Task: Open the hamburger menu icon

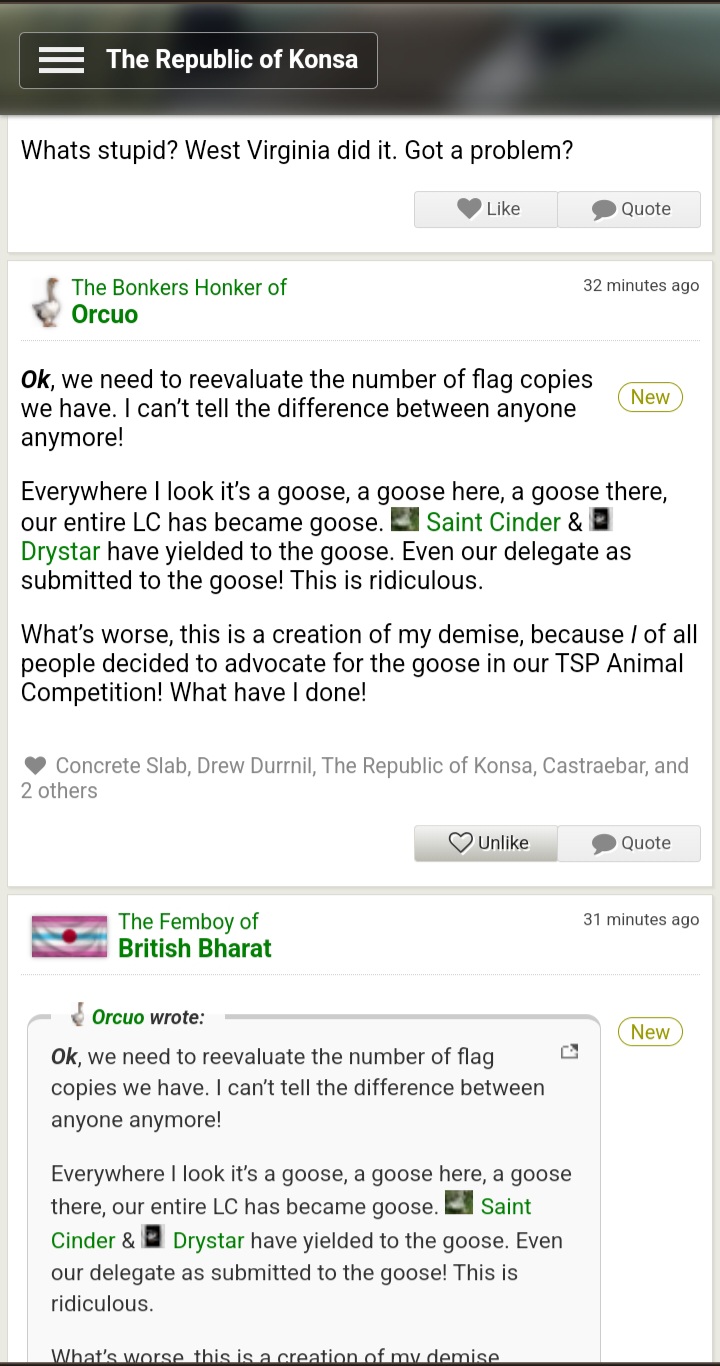Action: pos(61,60)
